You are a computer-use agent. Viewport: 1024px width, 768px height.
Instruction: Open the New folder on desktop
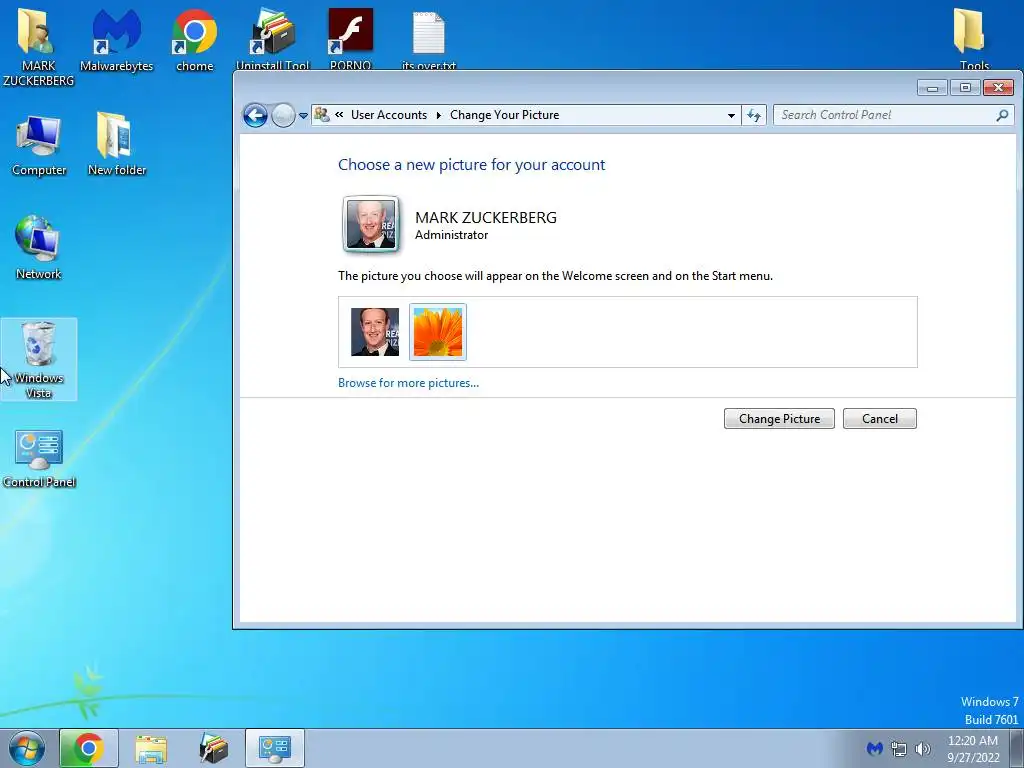coord(117,144)
